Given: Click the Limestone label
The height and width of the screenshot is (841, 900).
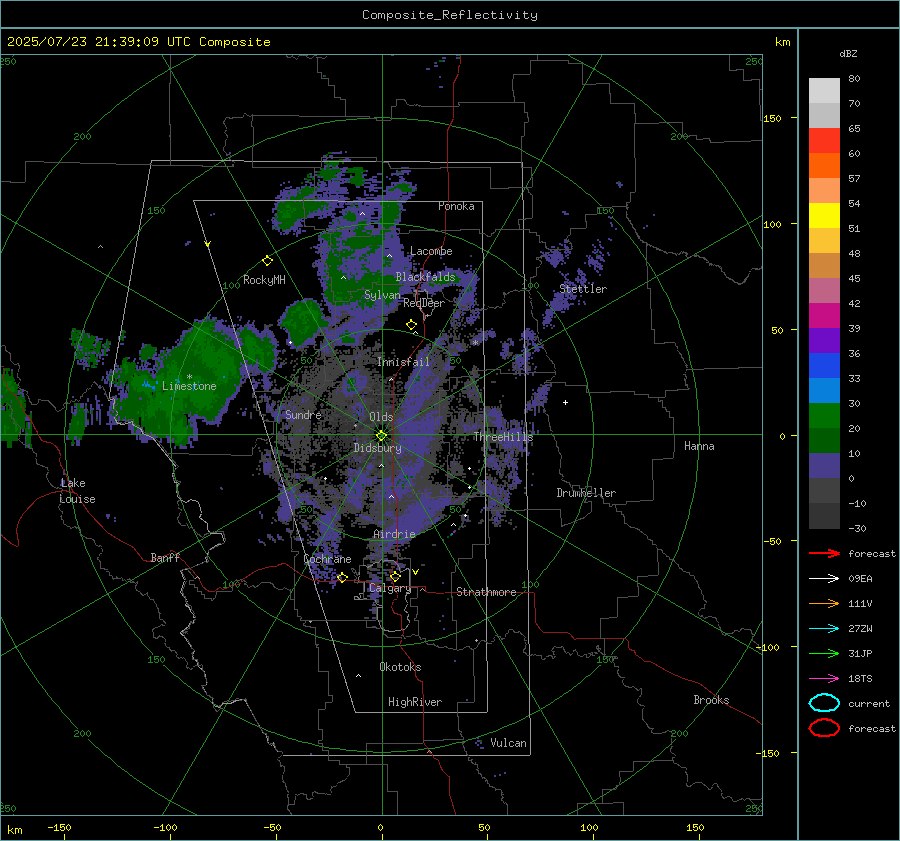Looking at the screenshot, I should tap(189, 386).
